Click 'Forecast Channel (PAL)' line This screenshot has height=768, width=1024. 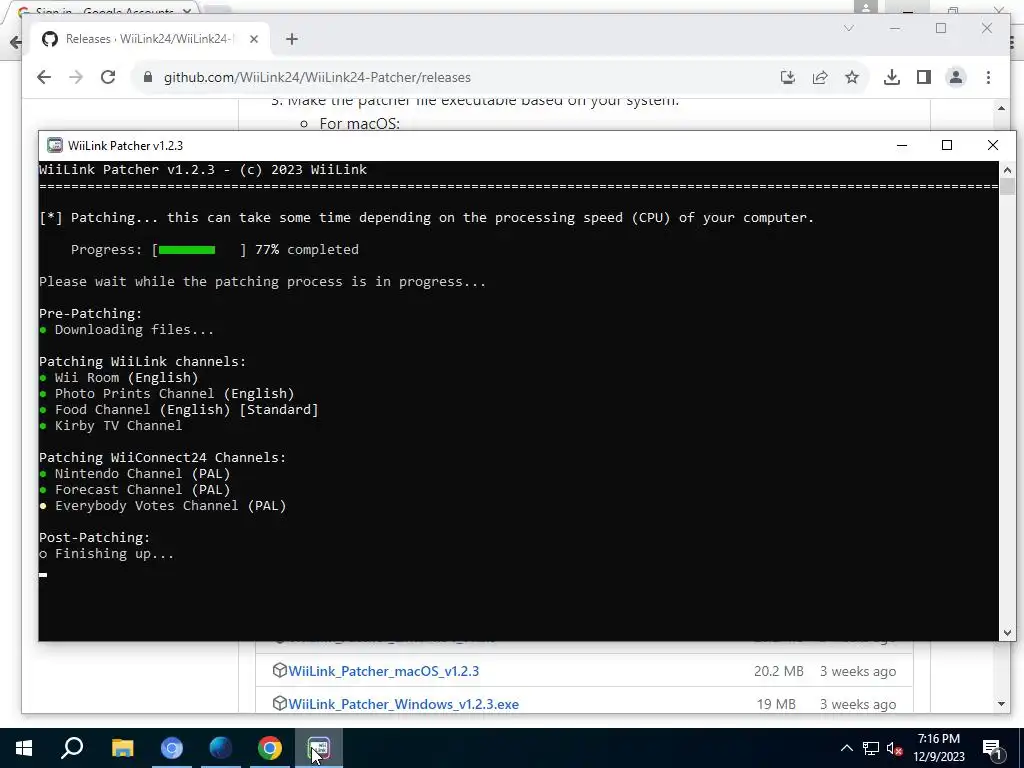point(142,490)
